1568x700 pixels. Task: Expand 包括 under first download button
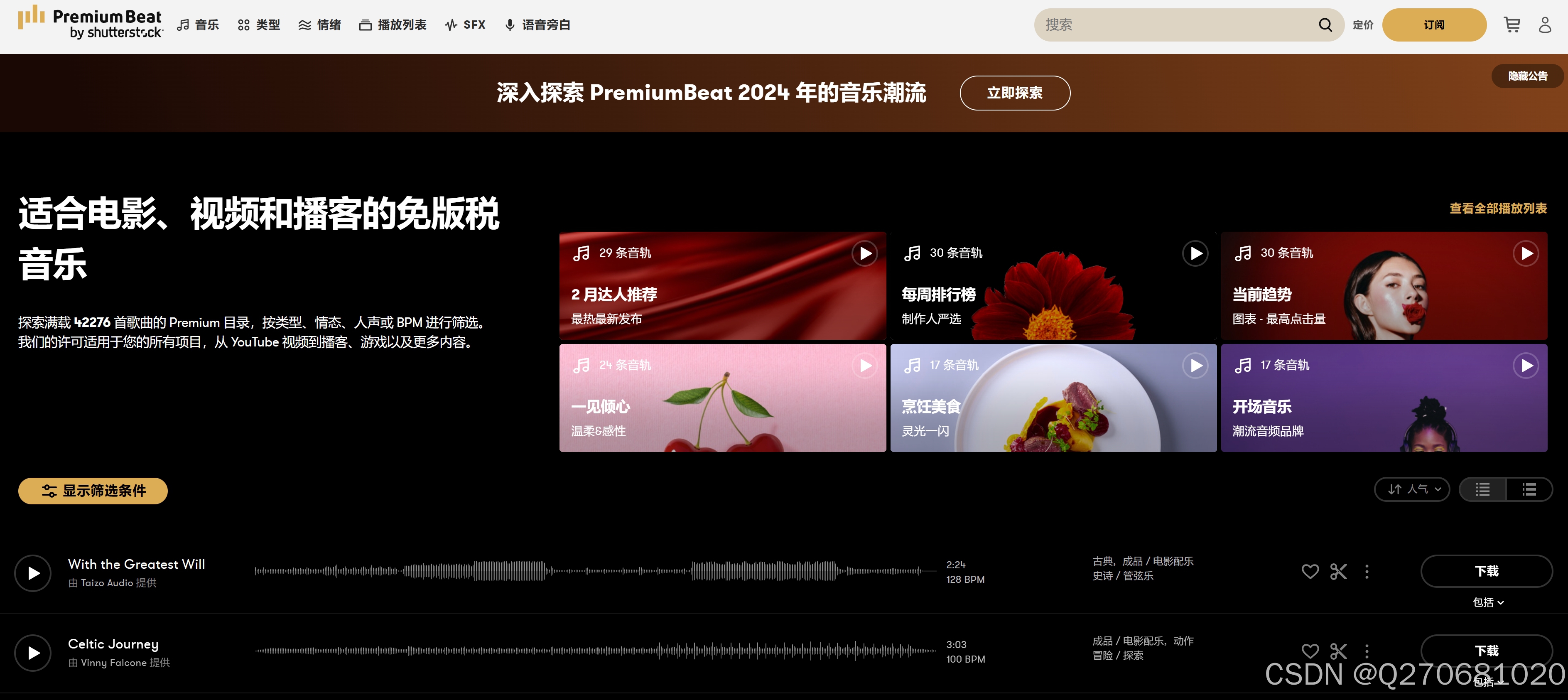coord(1488,602)
